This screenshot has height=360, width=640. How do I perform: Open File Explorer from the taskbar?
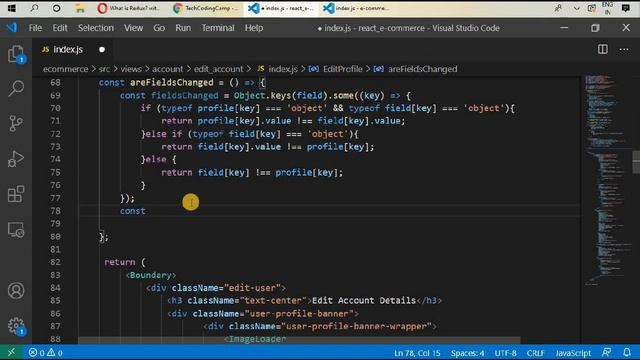pos(80,8)
